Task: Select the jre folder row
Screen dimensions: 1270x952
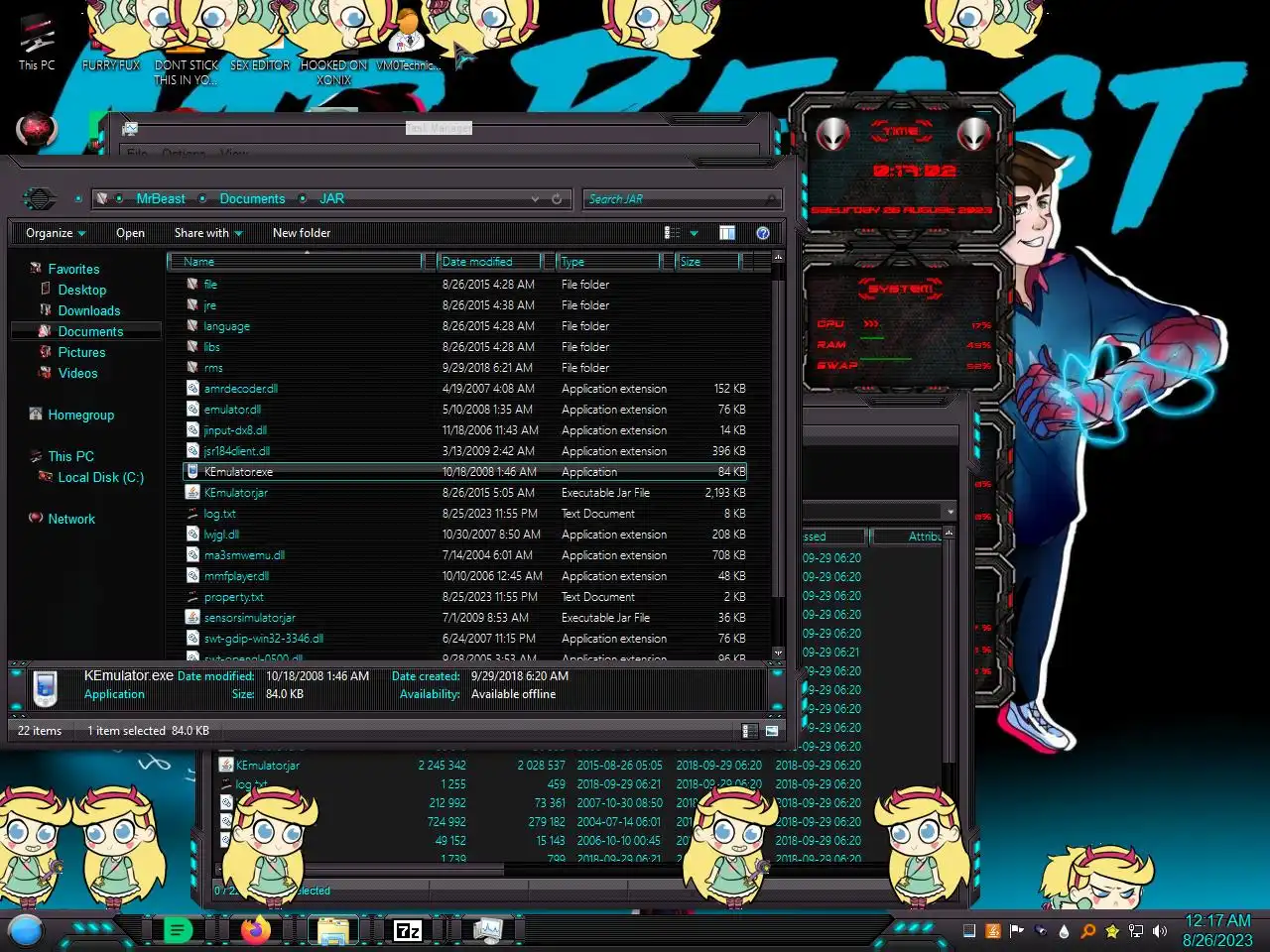Action: 466,305
